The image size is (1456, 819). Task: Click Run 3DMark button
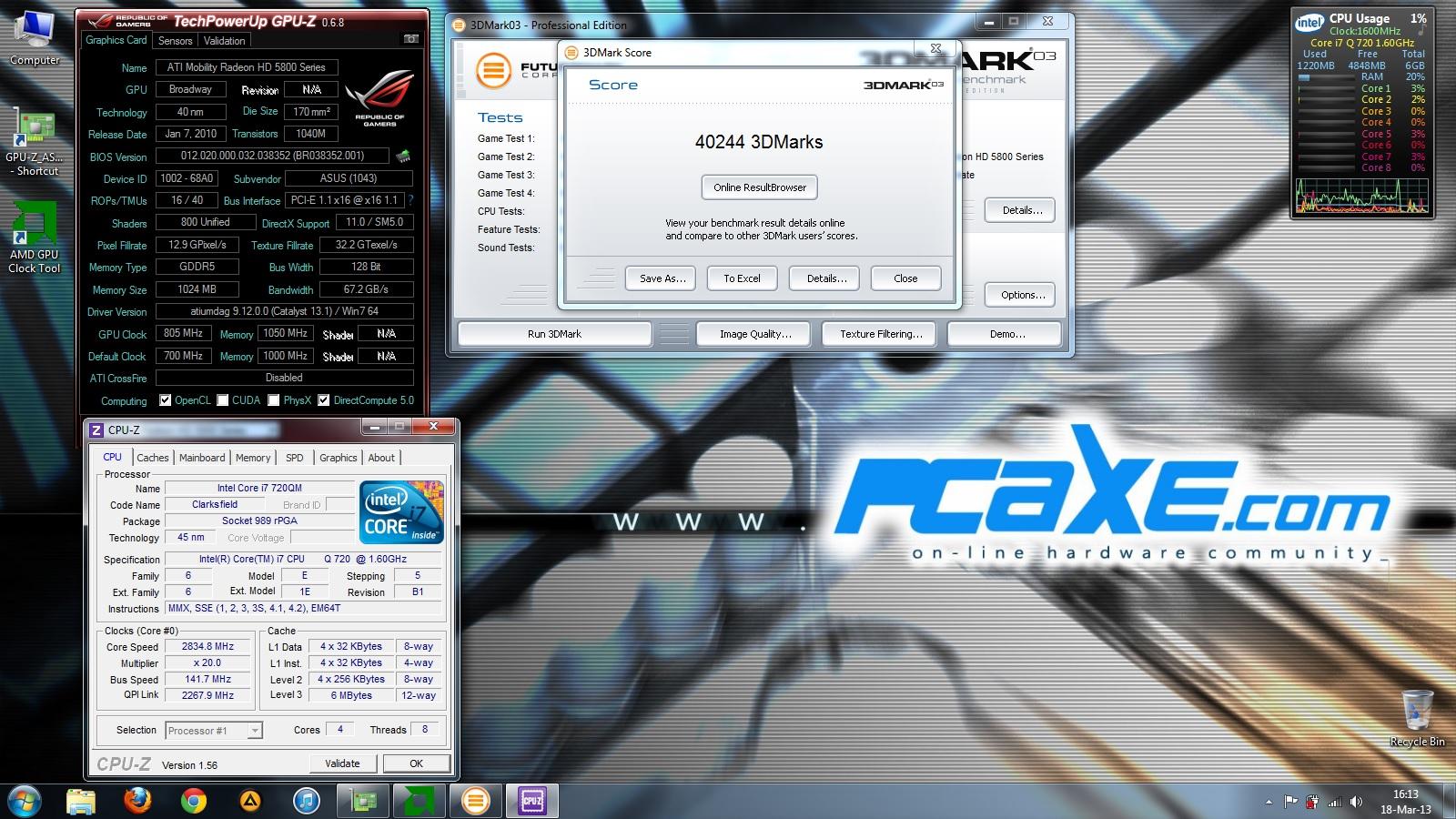pos(554,334)
